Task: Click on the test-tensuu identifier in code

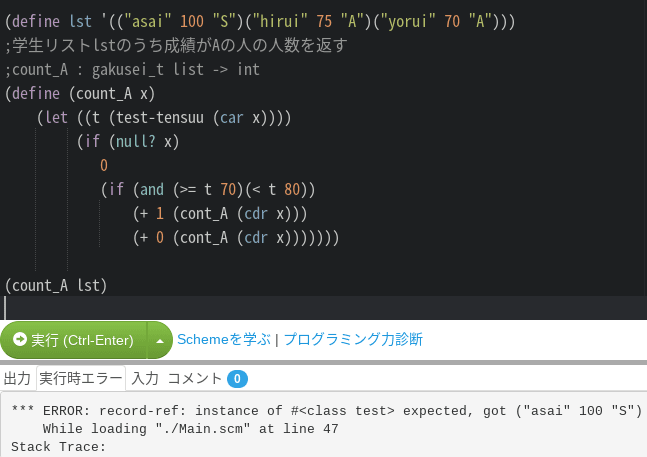Action: click(x=160, y=118)
